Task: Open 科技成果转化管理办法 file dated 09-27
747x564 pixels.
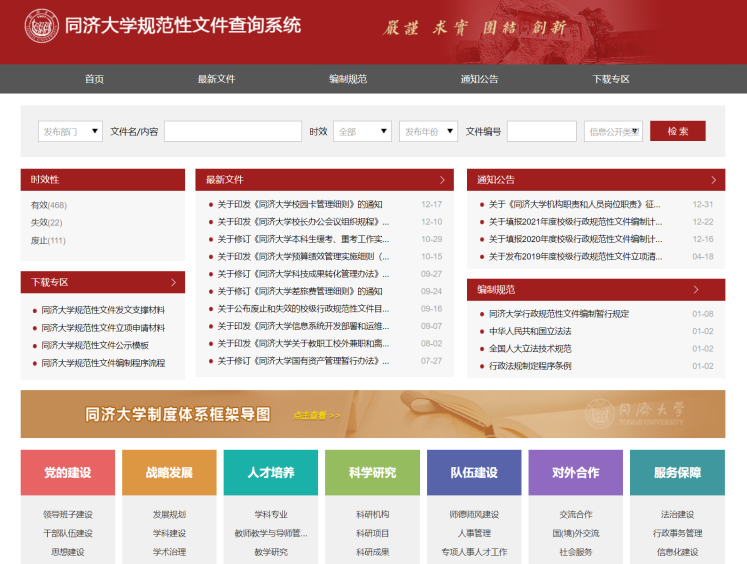Action: coord(303,274)
